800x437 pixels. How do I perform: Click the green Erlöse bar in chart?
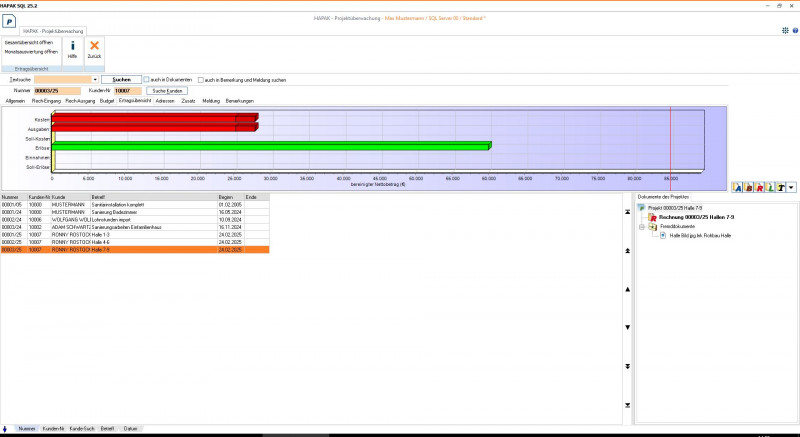pos(270,146)
